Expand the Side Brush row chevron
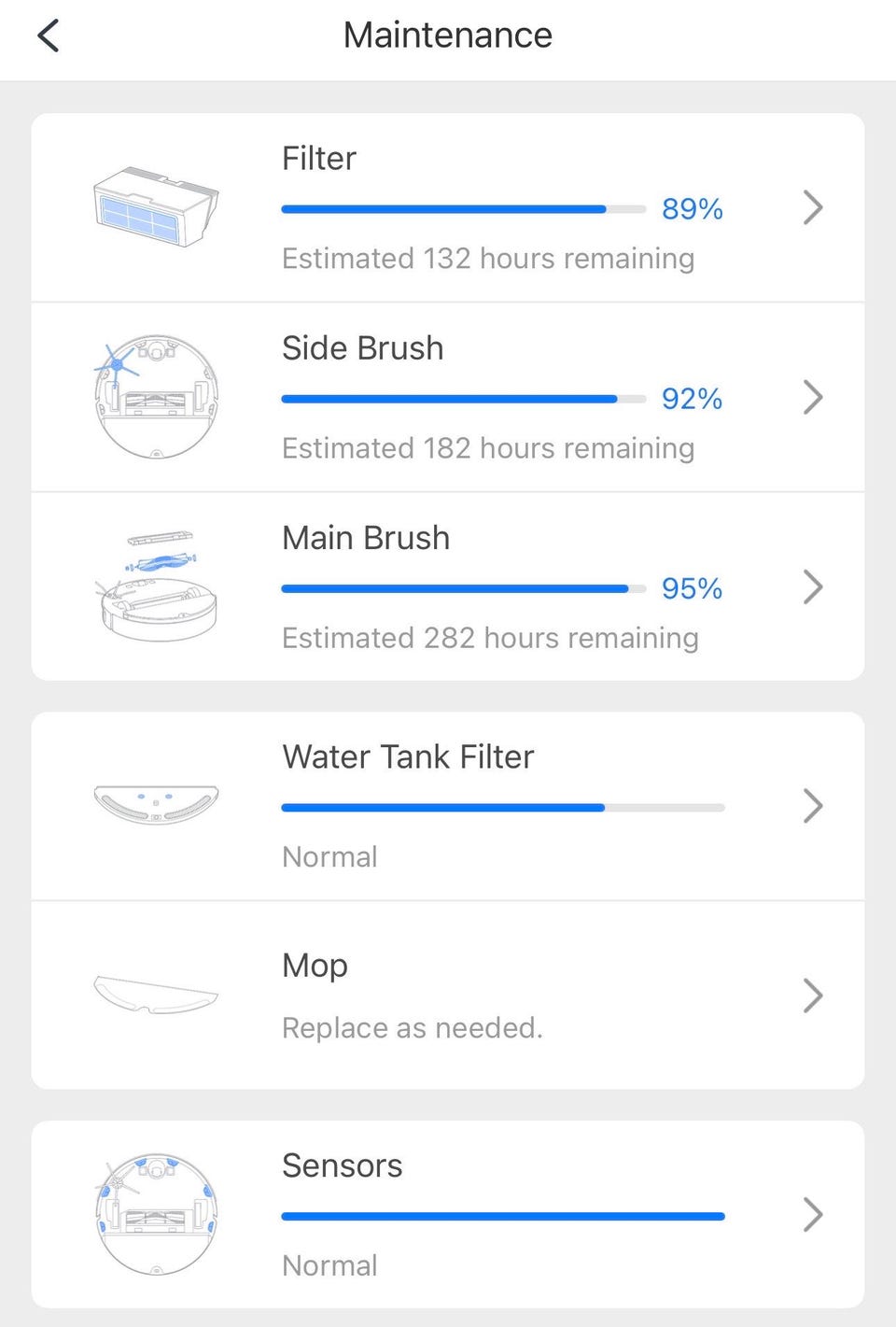Image resolution: width=896 pixels, height=1327 pixels. tap(813, 398)
